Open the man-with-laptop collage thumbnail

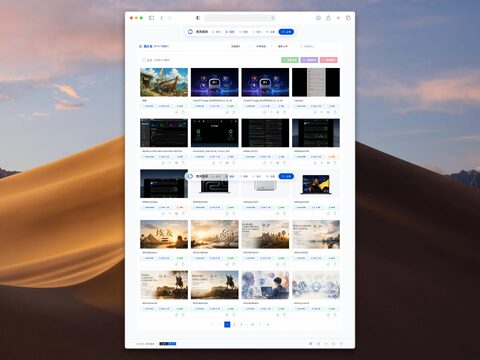pyautogui.click(x=265, y=285)
